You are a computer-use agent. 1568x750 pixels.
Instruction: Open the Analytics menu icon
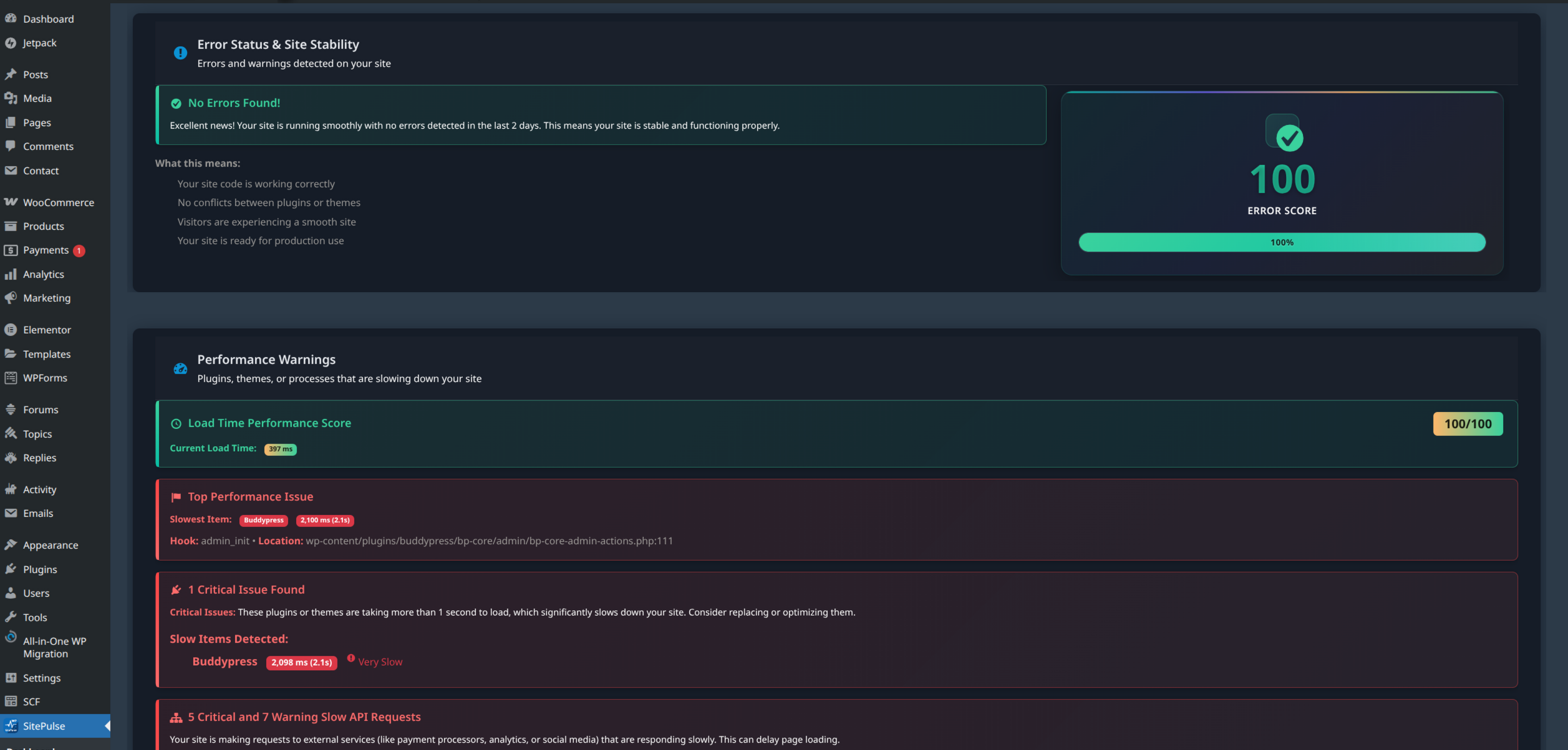(11, 274)
